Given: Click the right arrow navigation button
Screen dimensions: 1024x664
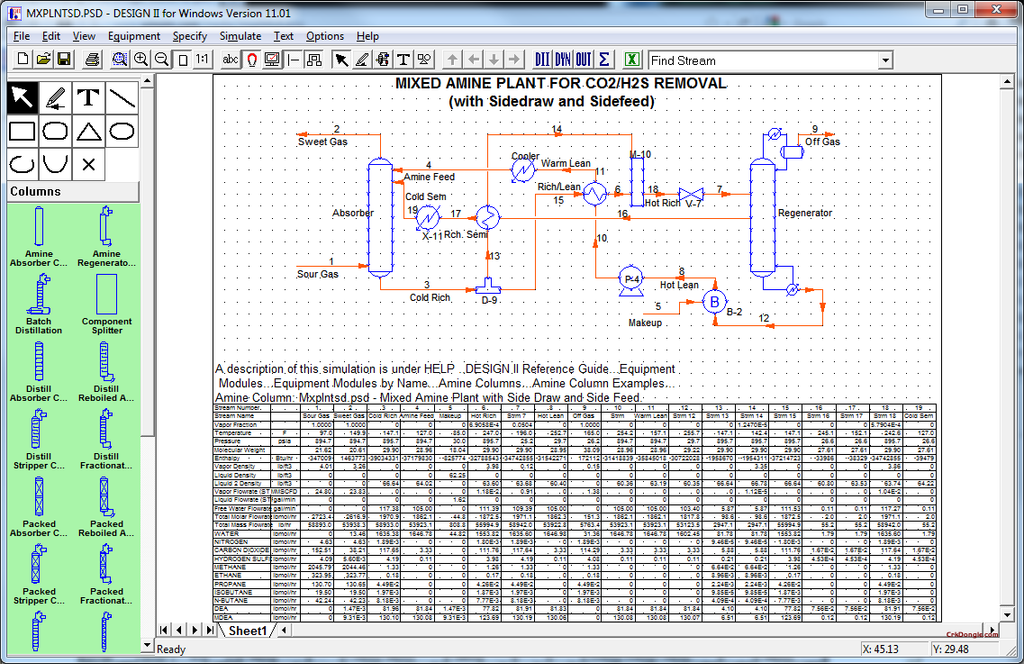Looking at the screenshot, I should click(515, 59).
